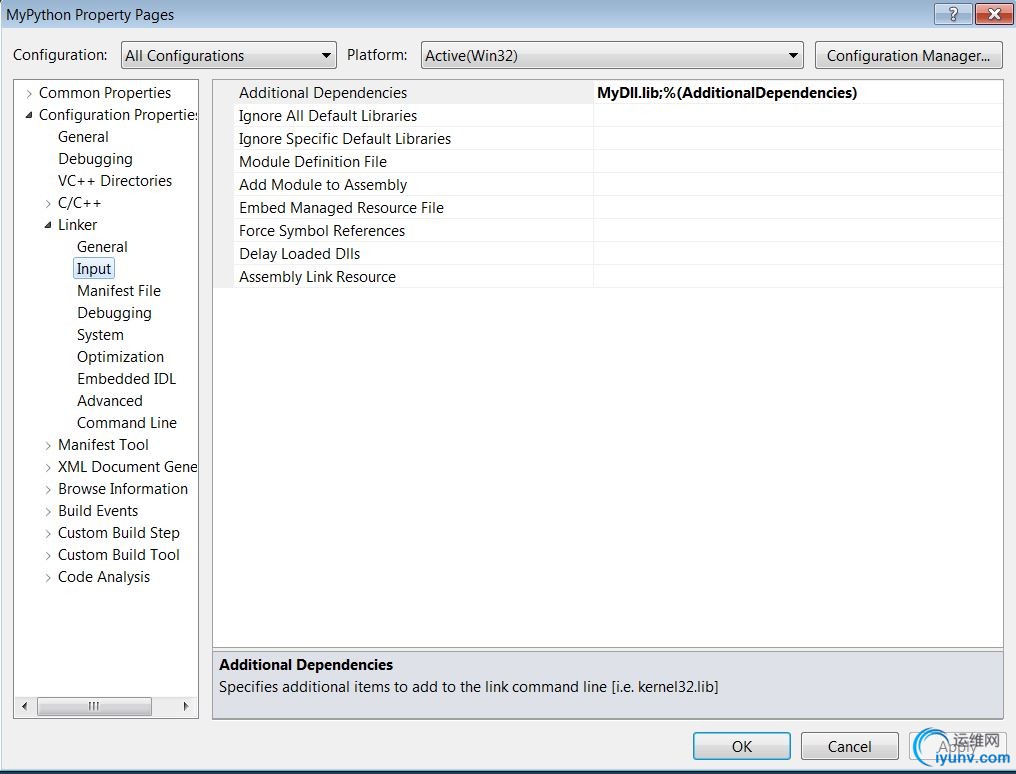
Task: Open the Configuration dropdown
Action: (x=229, y=56)
